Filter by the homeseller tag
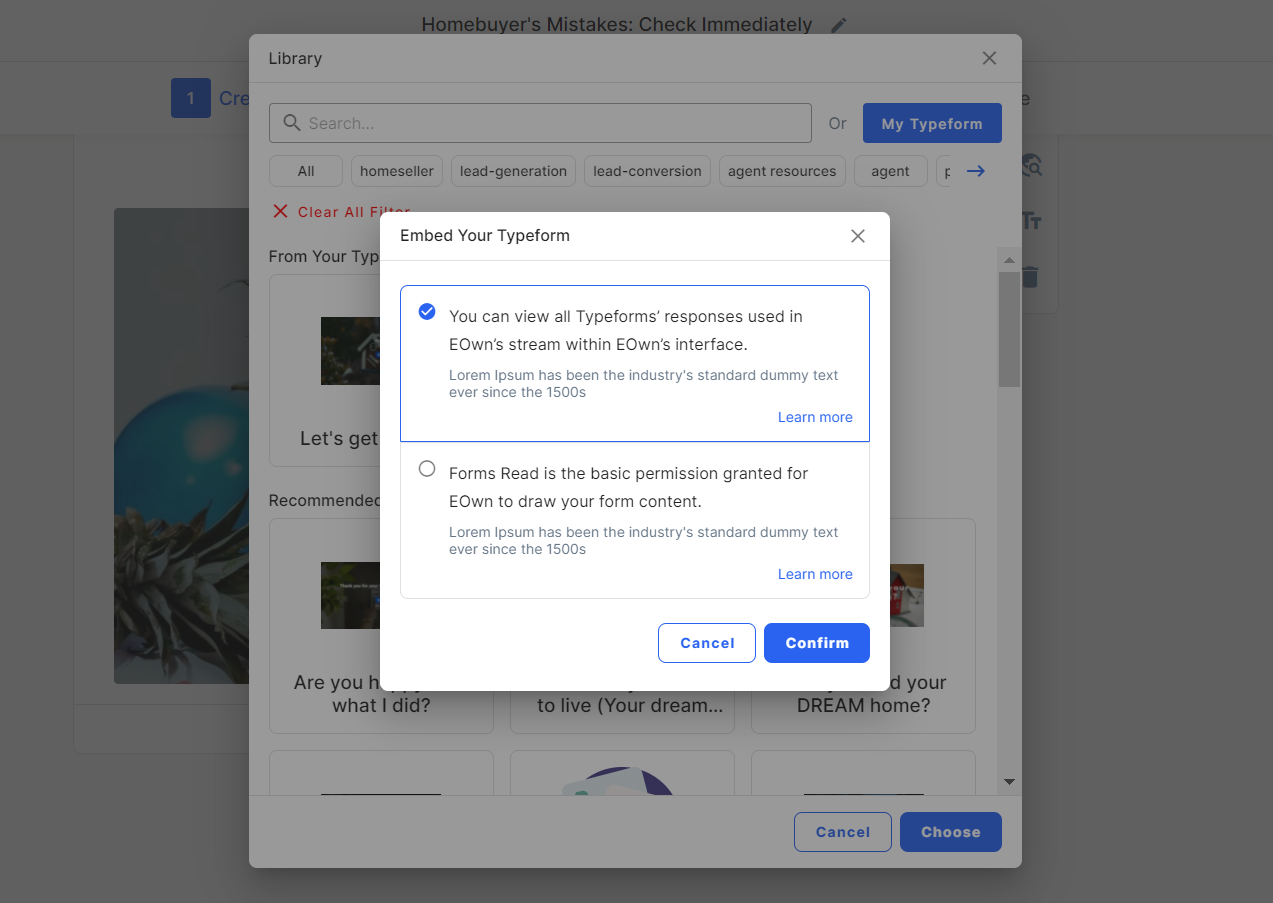 [397, 171]
